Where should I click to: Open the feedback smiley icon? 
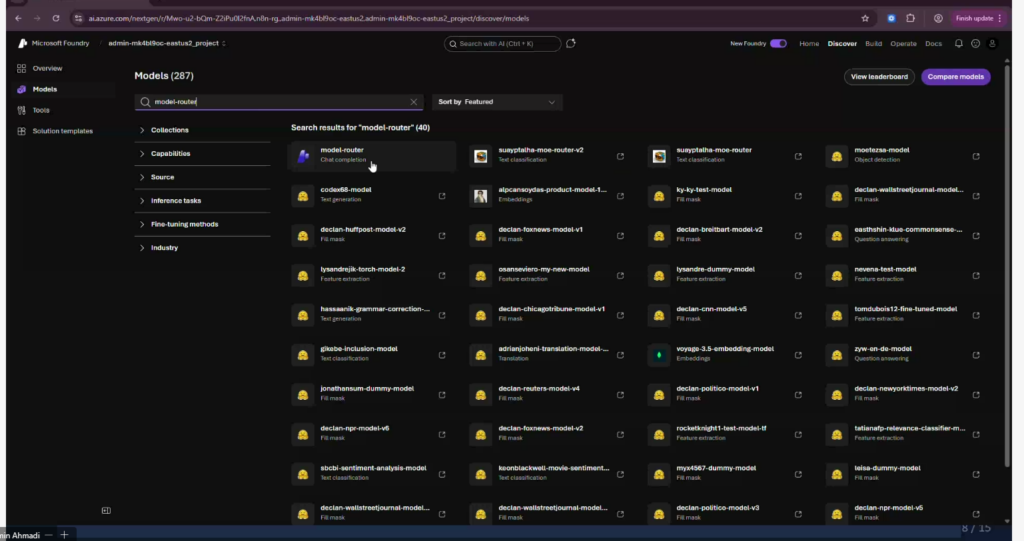975,44
